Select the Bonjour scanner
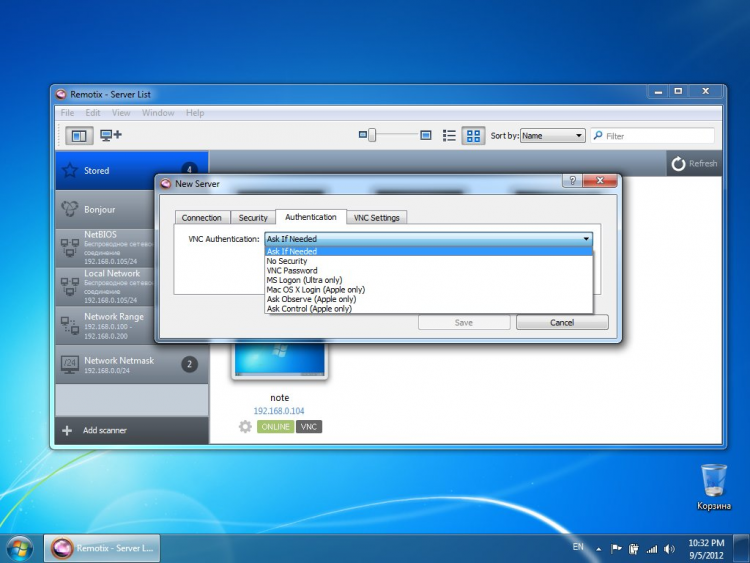The image size is (750, 563). 105,210
